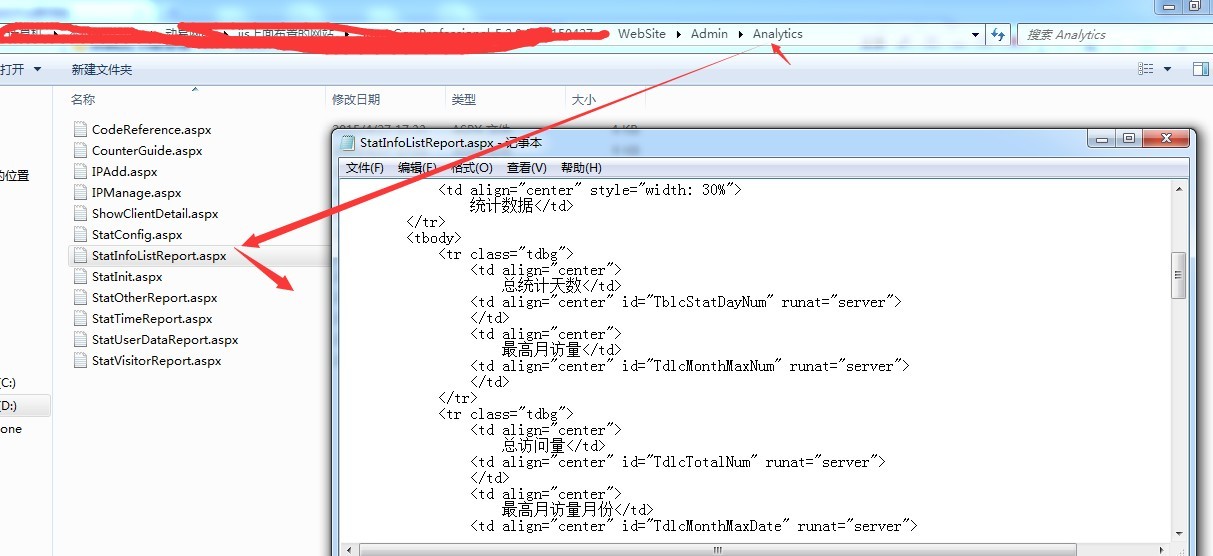The height and width of the screenshot is (556, 1213).
Task: Expand the 打开 dropdown arrow
Action: tap(38, 69)
